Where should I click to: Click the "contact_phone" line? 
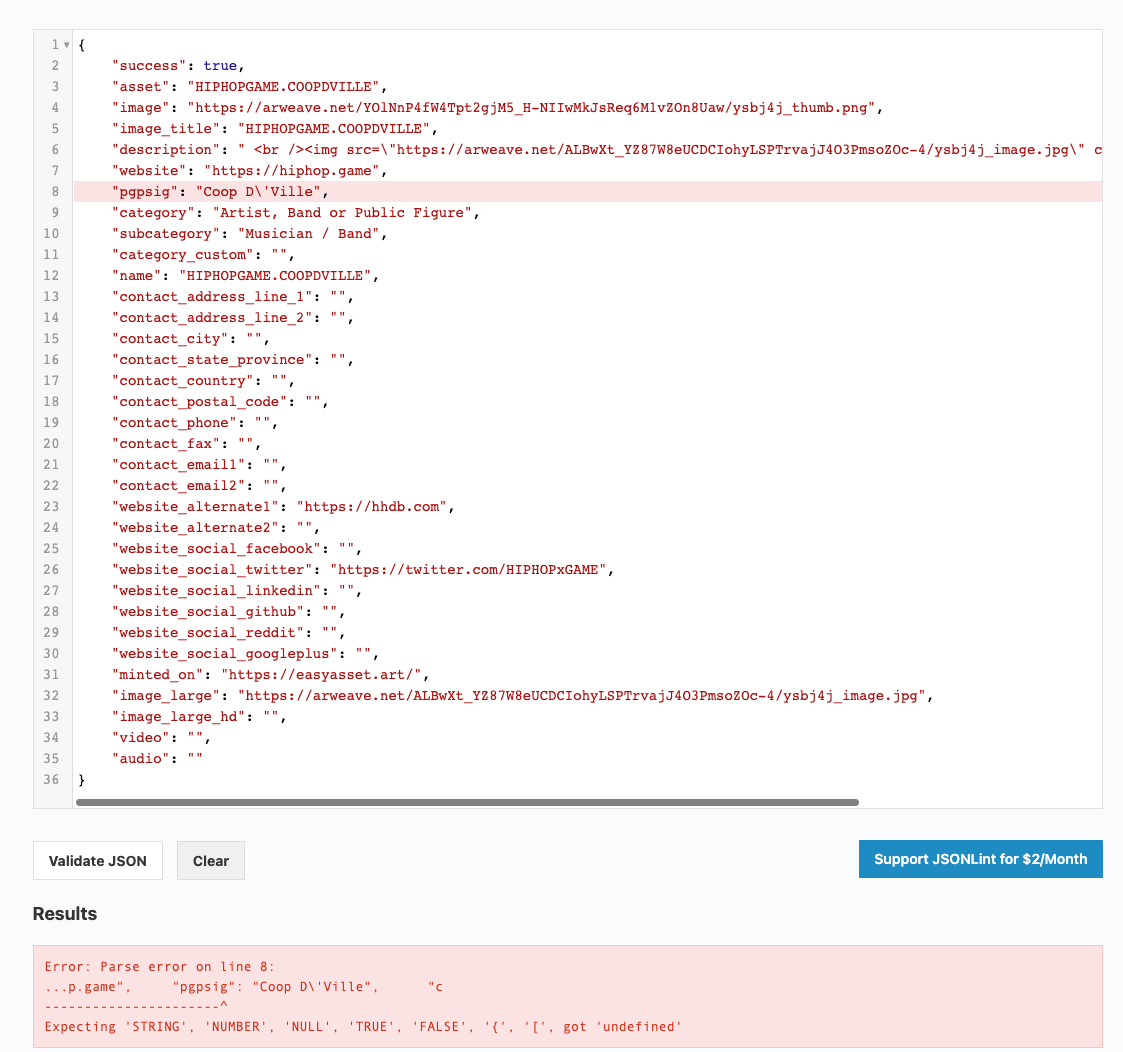(x=195, y=422)
